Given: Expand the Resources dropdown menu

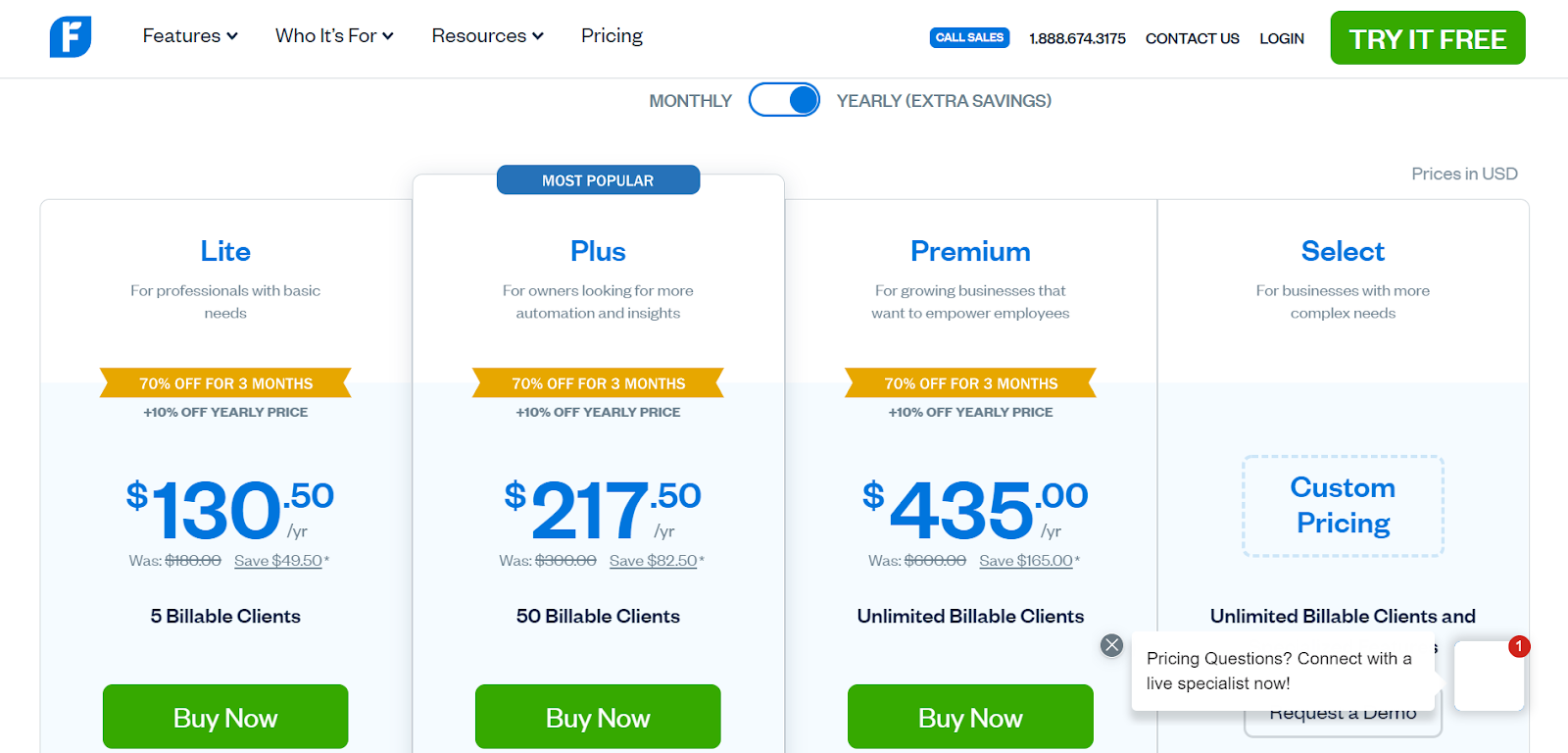Looking at the screenshot, I should [487, 36].
